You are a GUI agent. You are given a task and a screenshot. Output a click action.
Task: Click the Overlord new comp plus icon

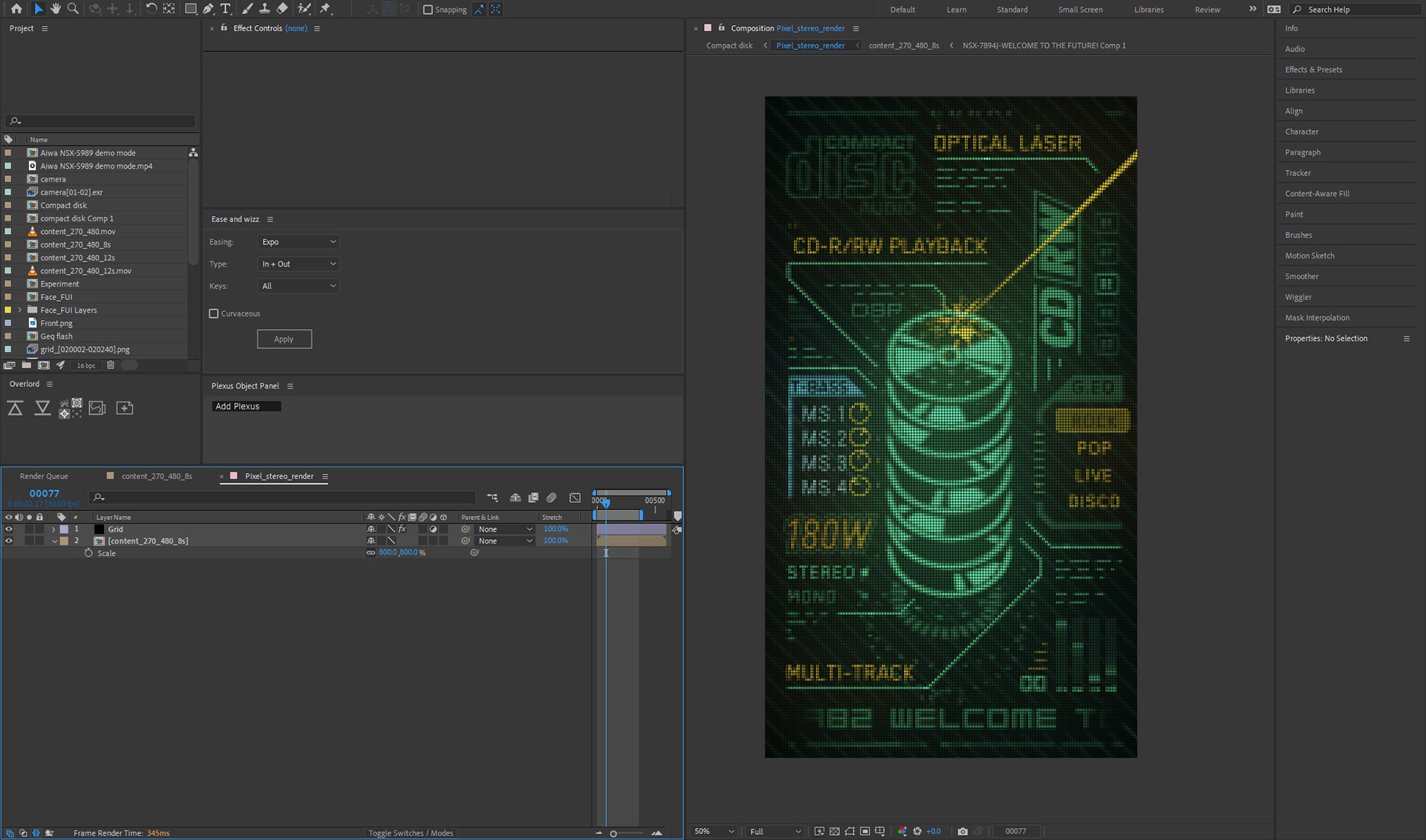pyautogui.click(x=125, y=408)
